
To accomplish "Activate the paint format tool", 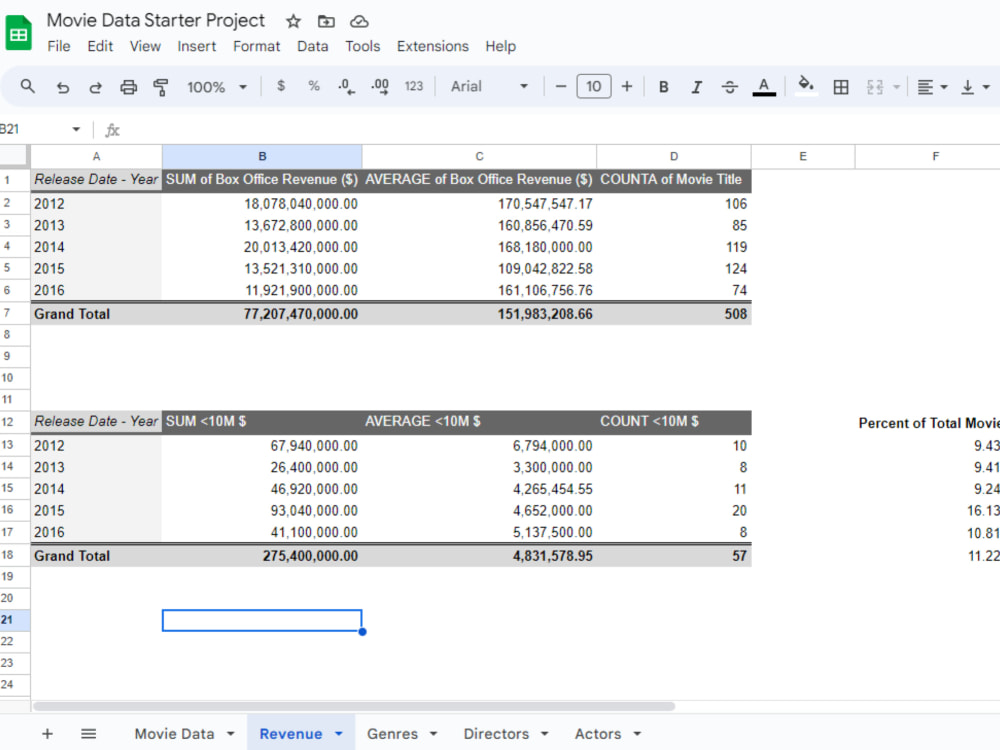I will click(161, 87).
